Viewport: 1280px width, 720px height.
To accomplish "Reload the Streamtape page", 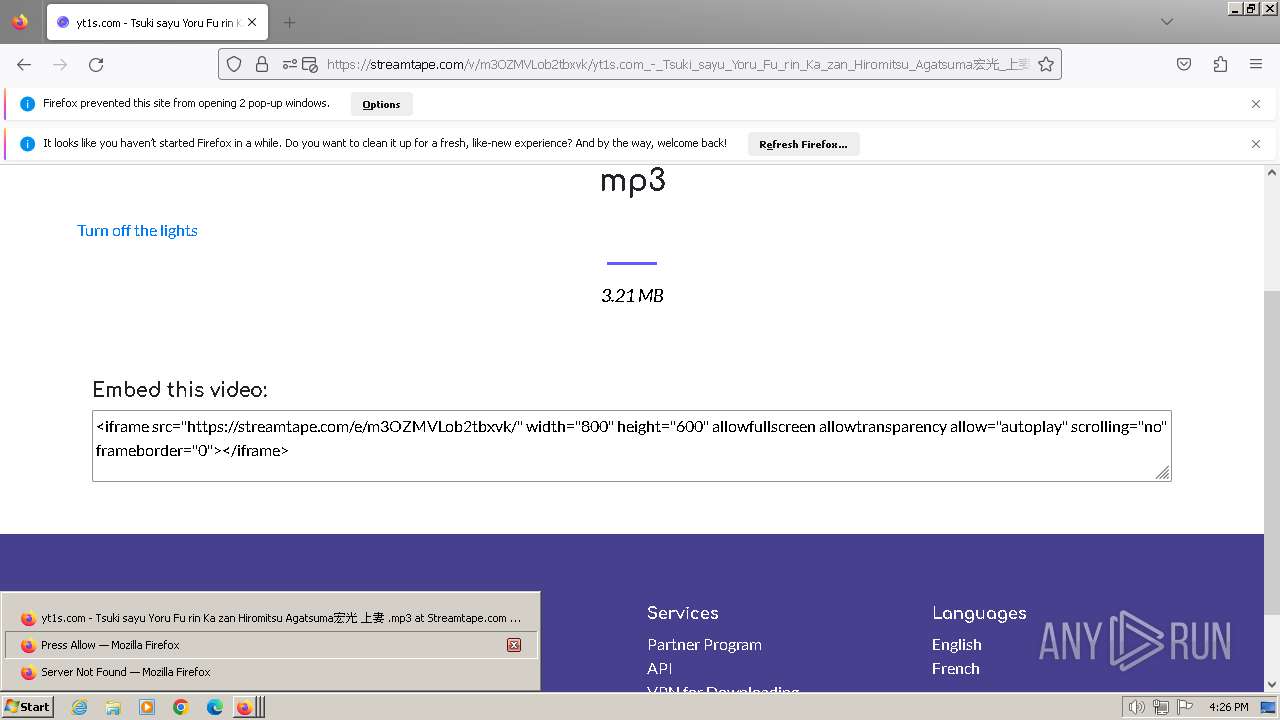I will click(96, 64).
